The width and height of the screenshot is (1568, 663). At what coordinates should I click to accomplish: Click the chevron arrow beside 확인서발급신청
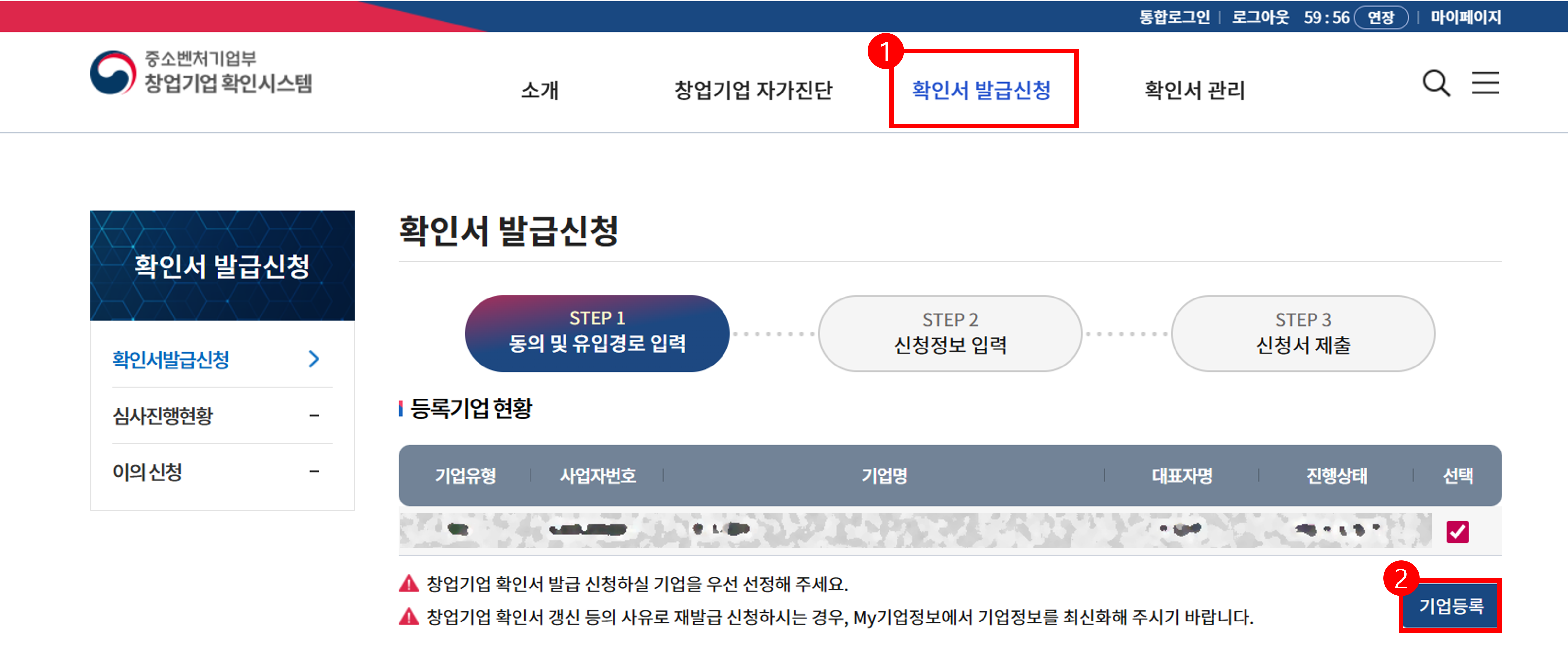click(x=314, y=359)
